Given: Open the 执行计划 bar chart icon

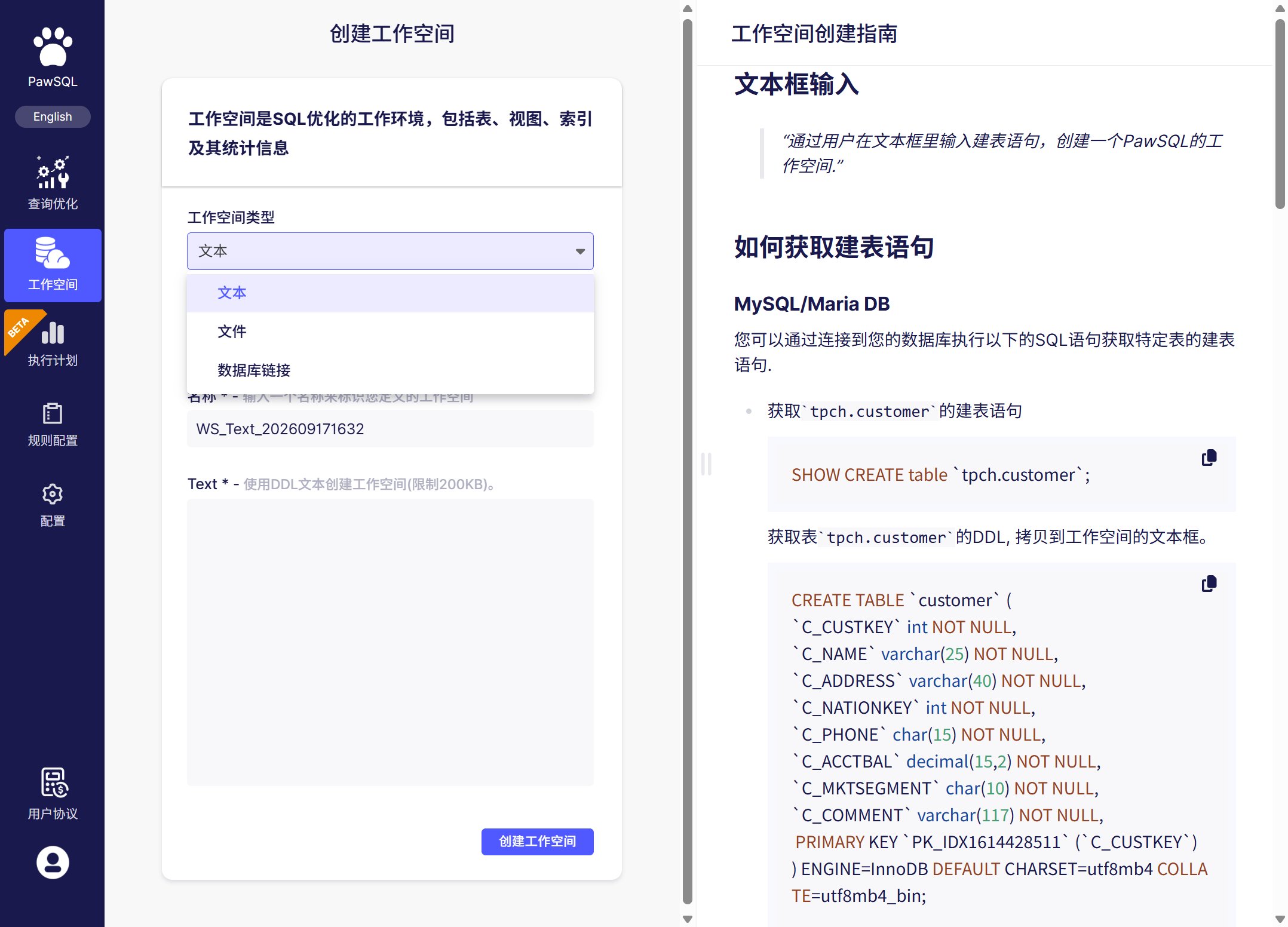Looking at the screenshot, I should (x=53, y=332).
